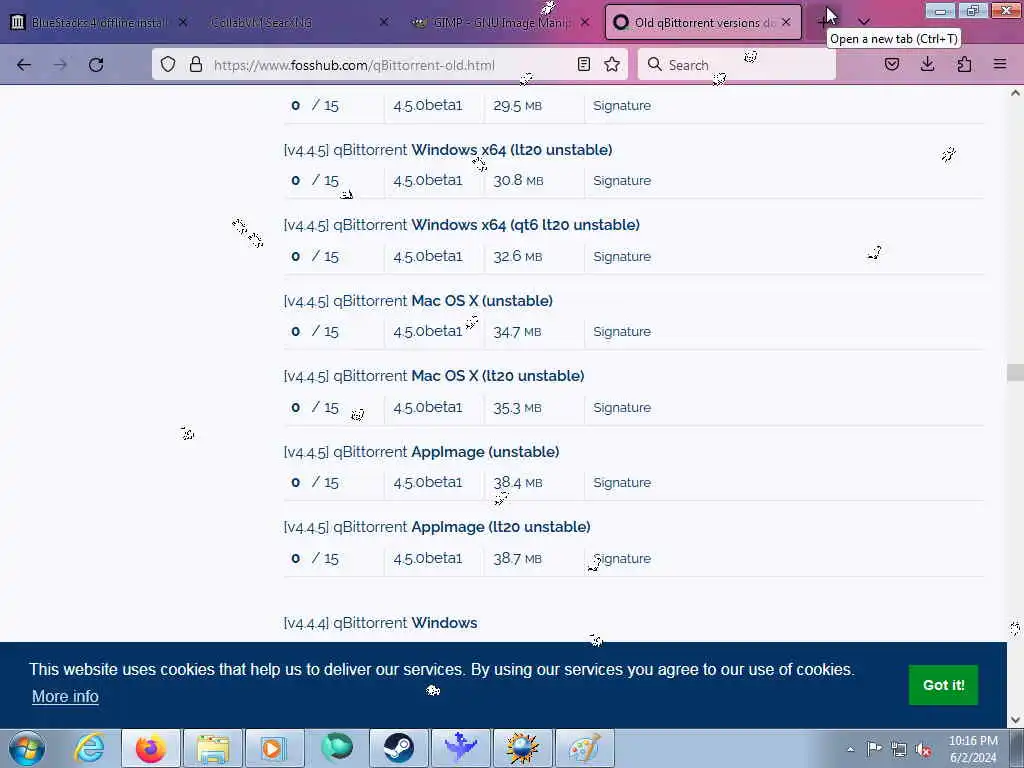
Task: Open the Downloads panel
Action: [927, 64]
